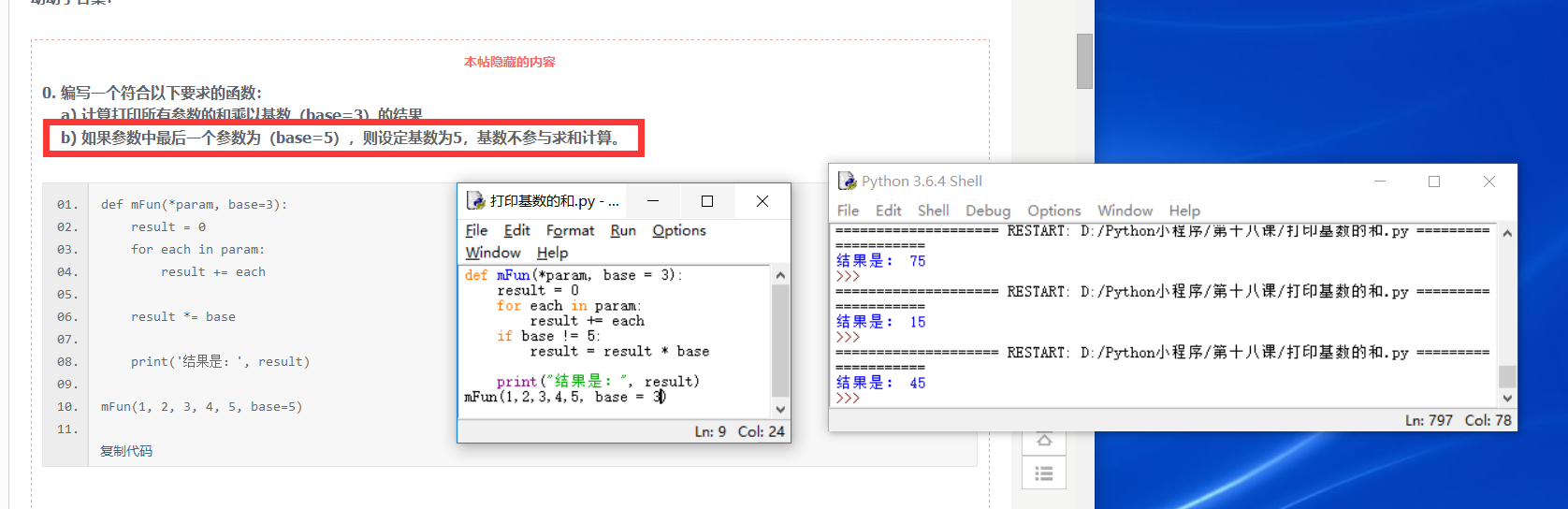The height and width of the screenshot is (509, 1568).
Task: Click the Python file icon in the editor title bar
Action: pyautogui.click(x=475, y=201)
